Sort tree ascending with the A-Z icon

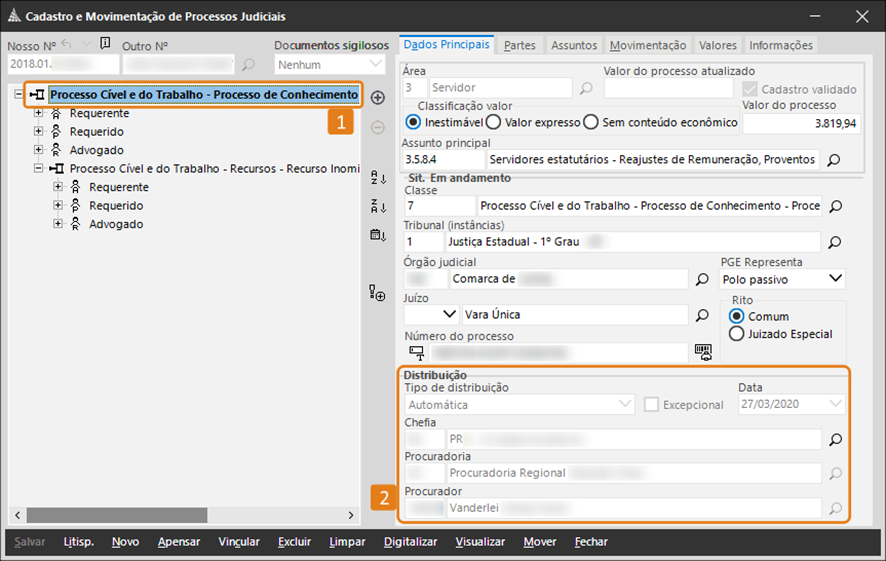click(377, 178)
